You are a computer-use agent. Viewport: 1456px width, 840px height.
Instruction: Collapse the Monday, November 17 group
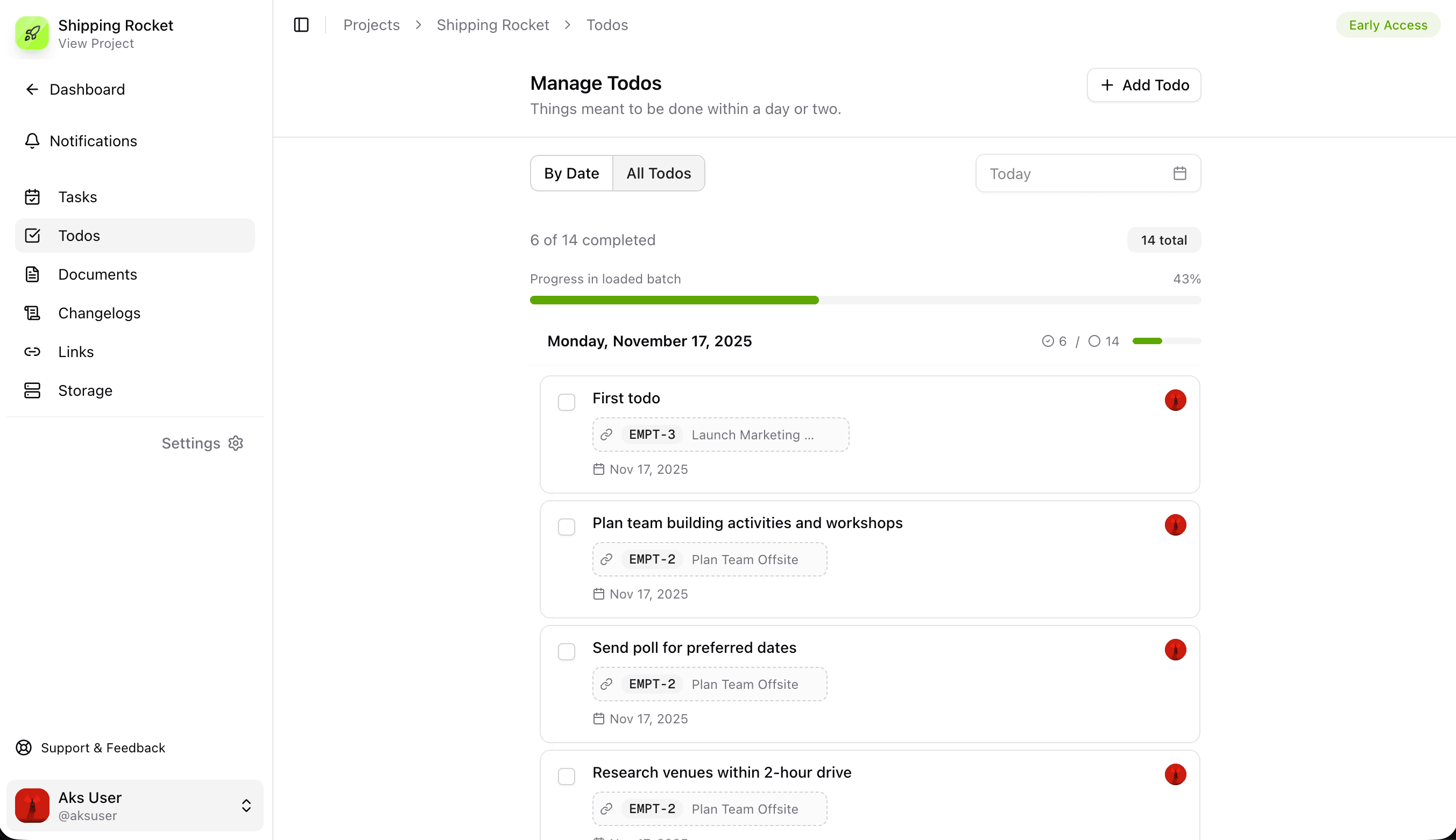[649, 341]
